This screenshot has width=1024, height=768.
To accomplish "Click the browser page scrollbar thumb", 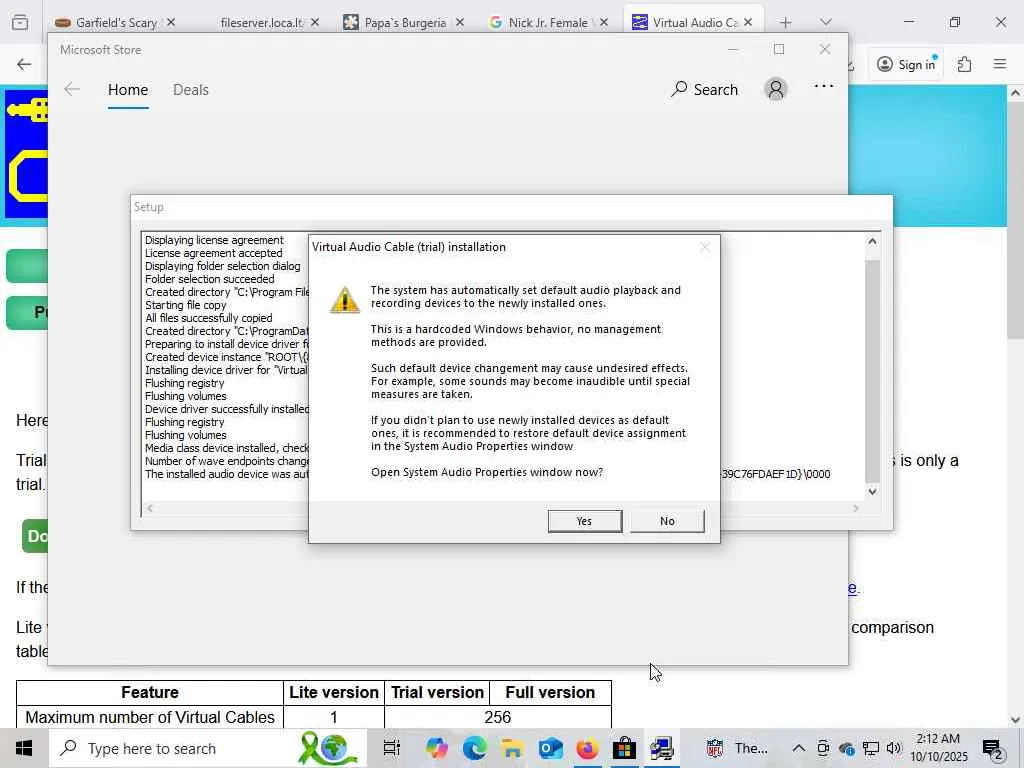I will click(x=1015, y=219).
